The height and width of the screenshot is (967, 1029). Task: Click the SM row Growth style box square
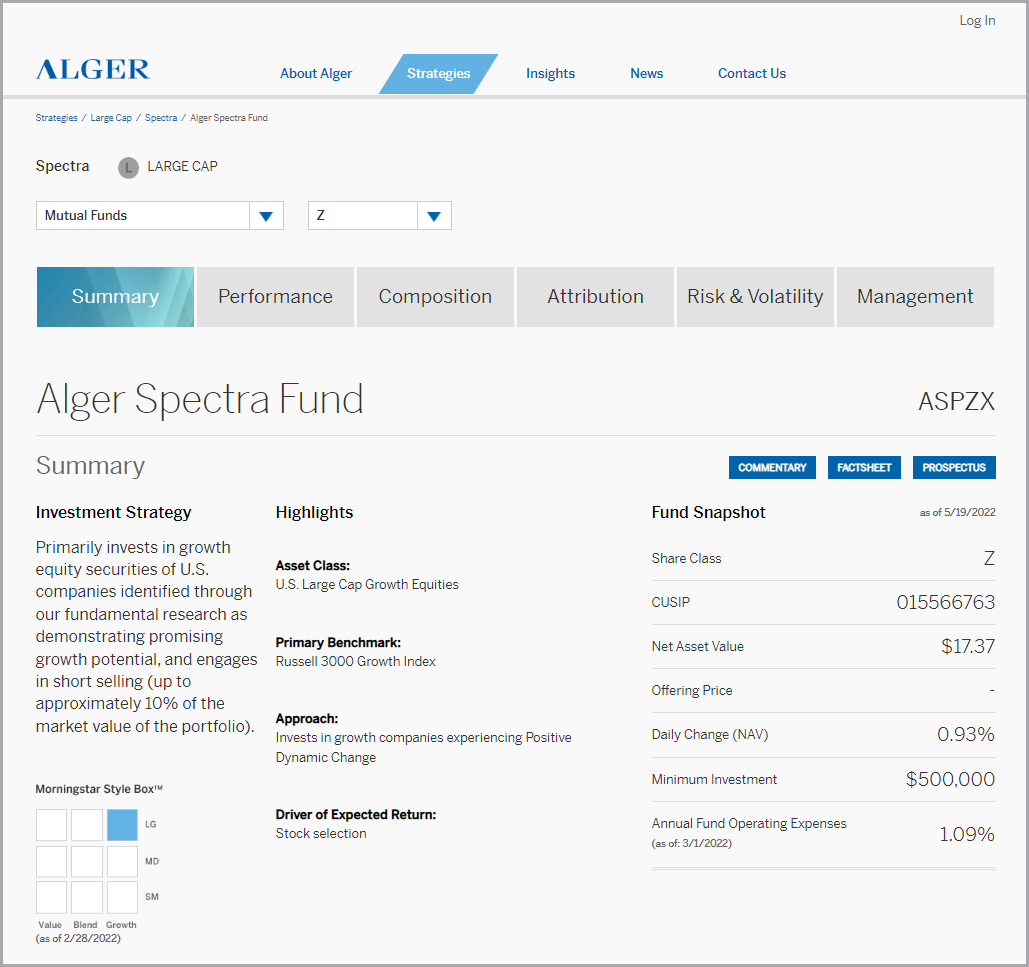[x=121, y=896]
